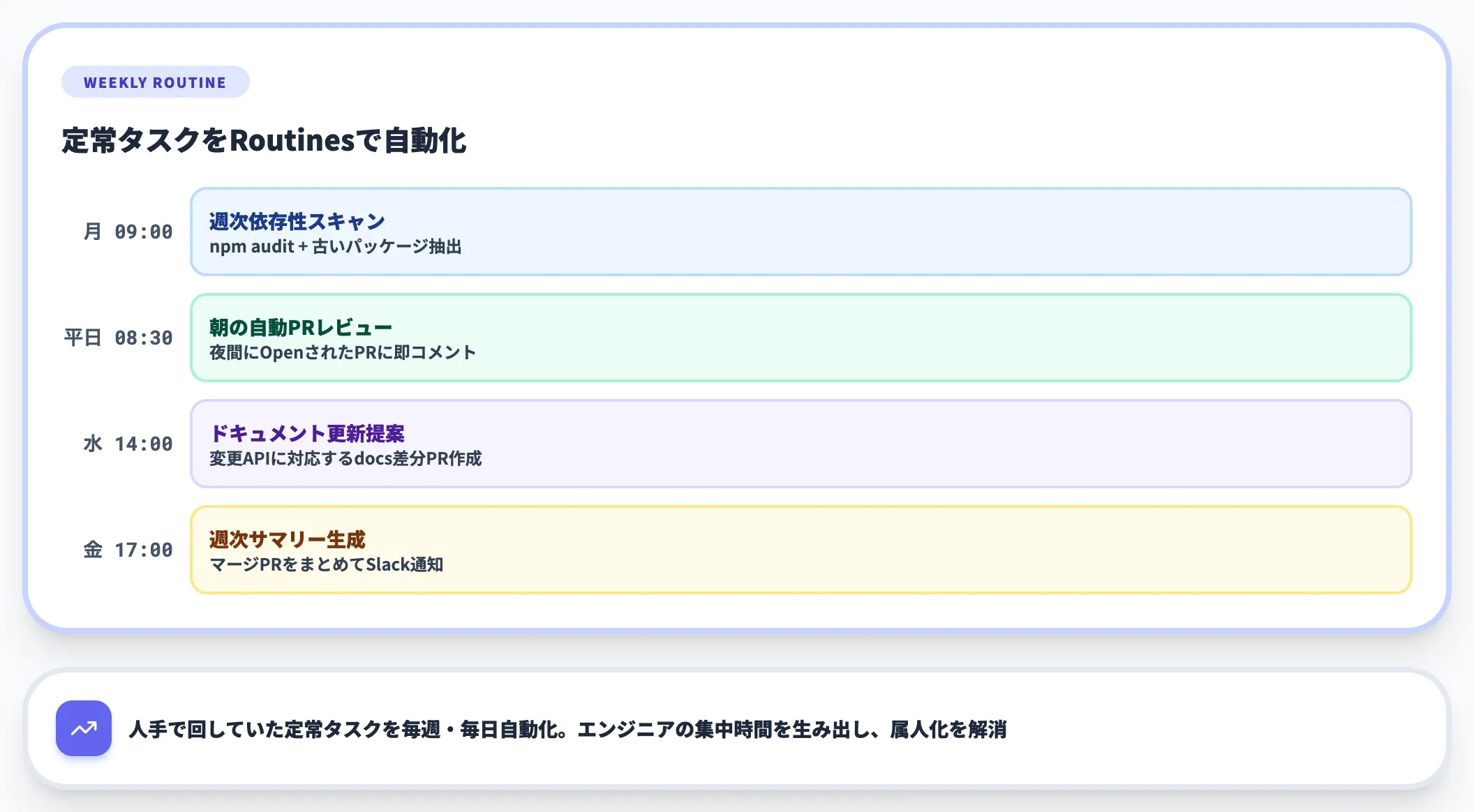Open the 週次依存性スキャン routine card
Image resolution: width=1474 pixels, height=812 pixels.
(801, 232)
